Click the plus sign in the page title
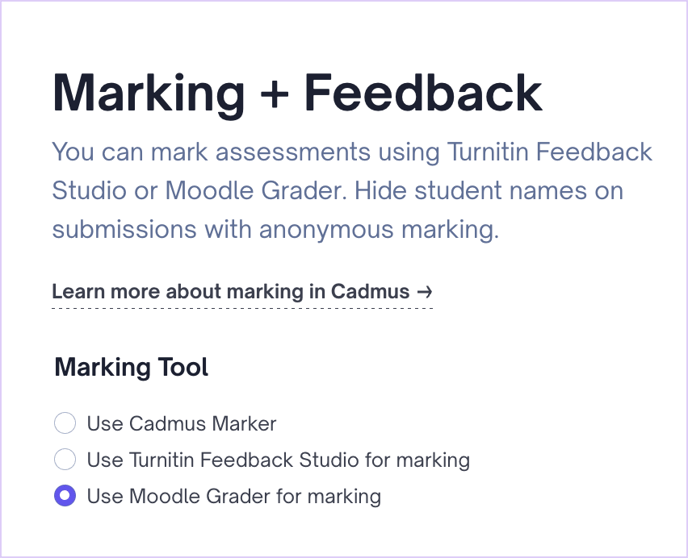The height and width of the screenshot is (558, 688). (273, 95)
